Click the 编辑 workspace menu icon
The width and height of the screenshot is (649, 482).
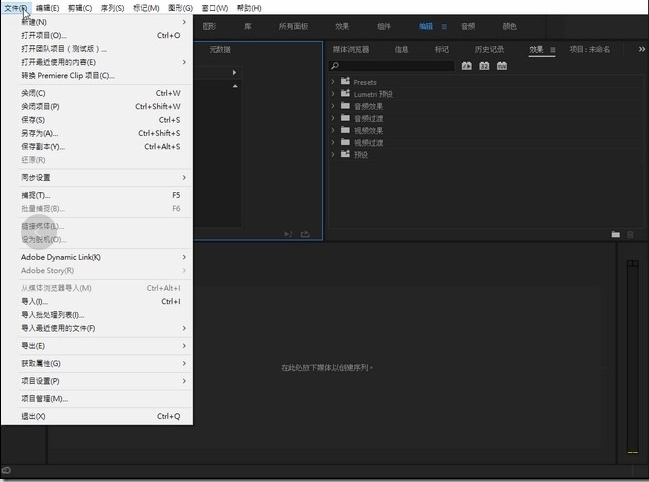[444, 27]
